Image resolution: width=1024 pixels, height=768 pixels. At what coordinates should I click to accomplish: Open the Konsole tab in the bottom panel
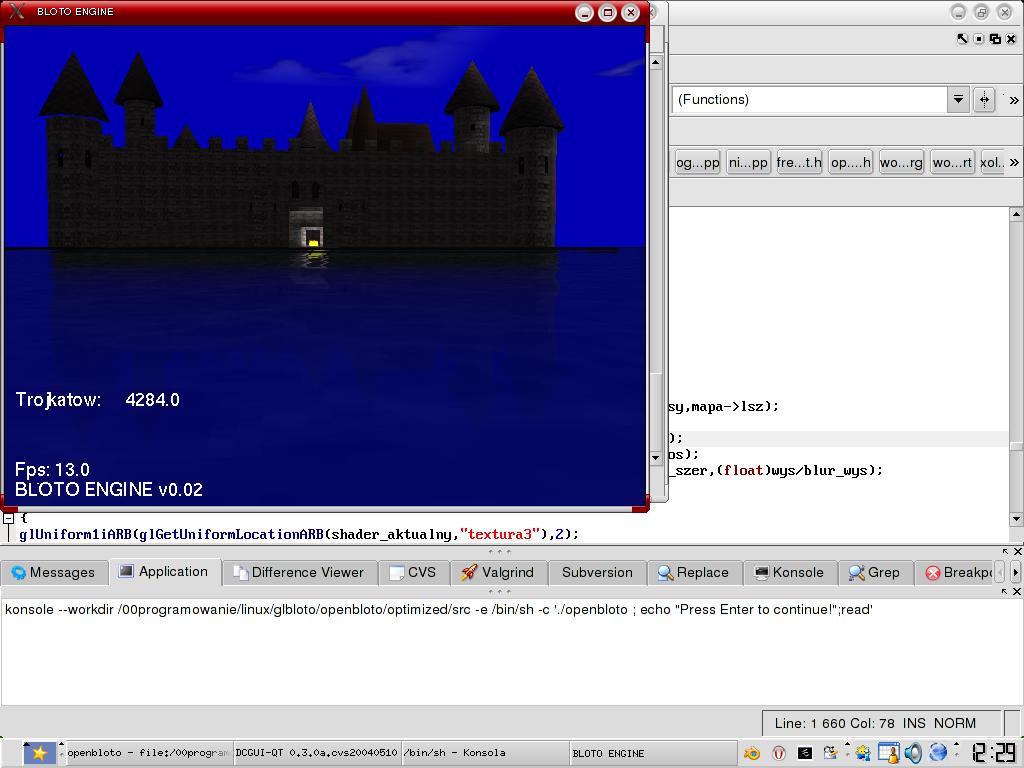pyautogui.click(x=789, y=573)
